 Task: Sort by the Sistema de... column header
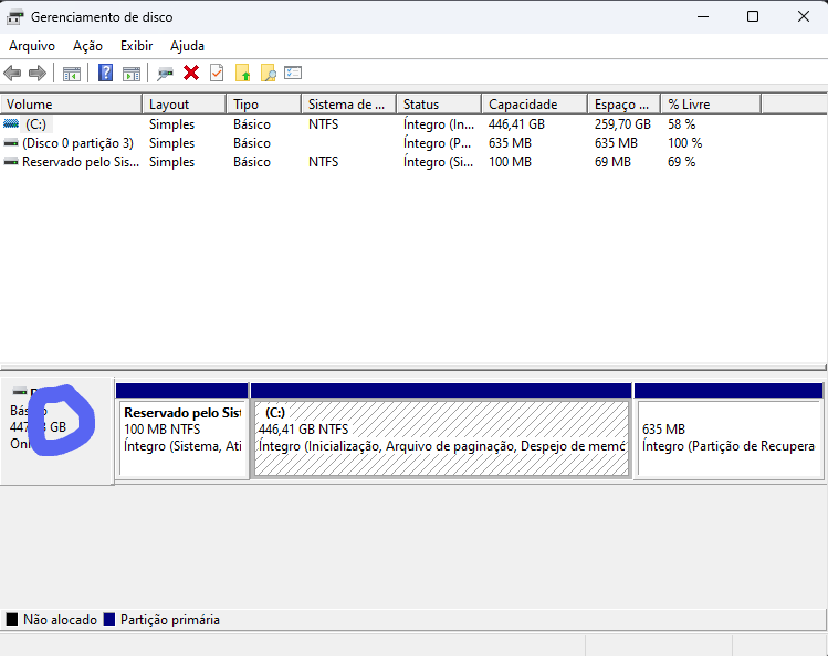(x=349, y=104)
